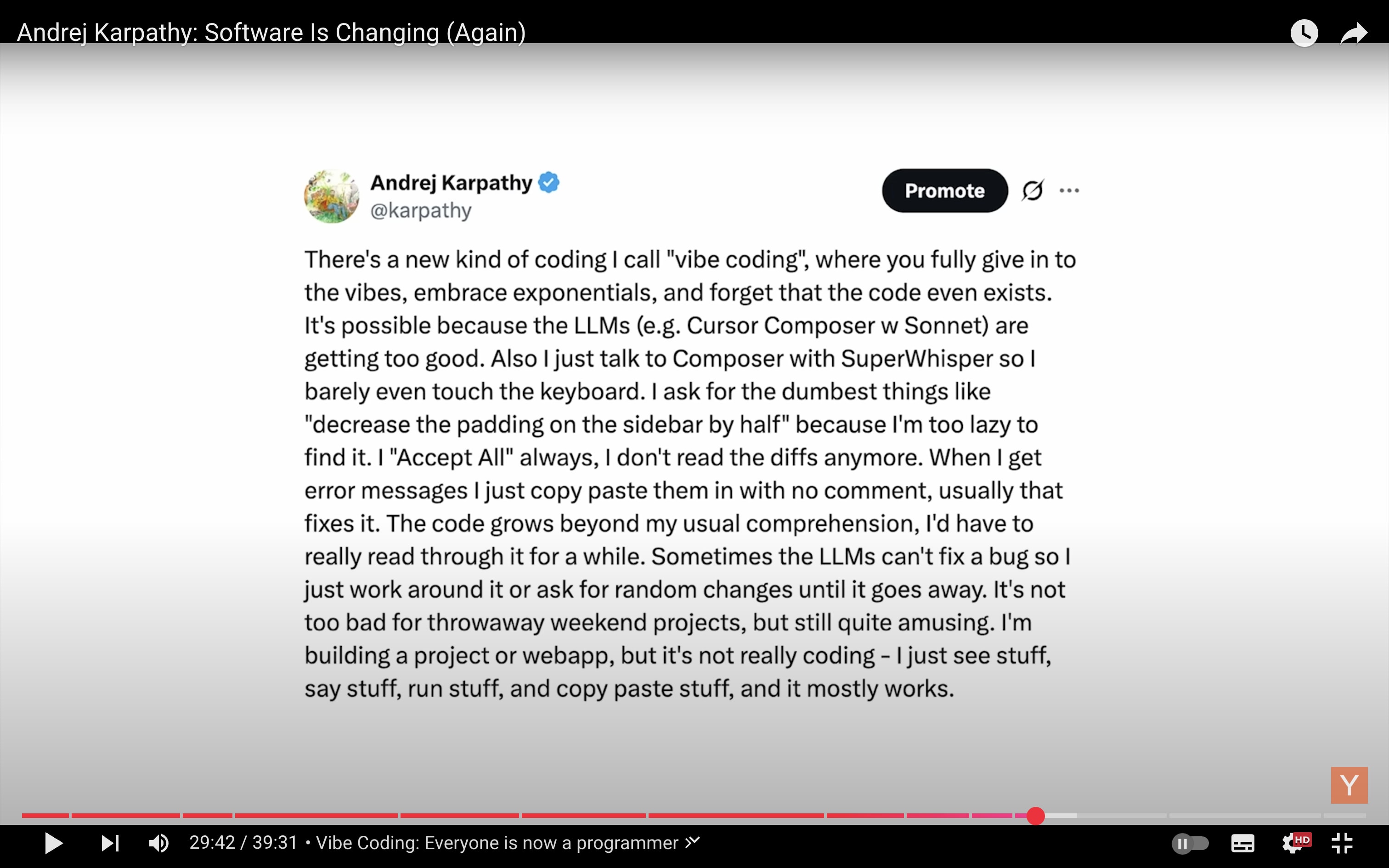The image size is (1389, 868).
Task: Click the @karpathy handle
Action: click(421, 211)
